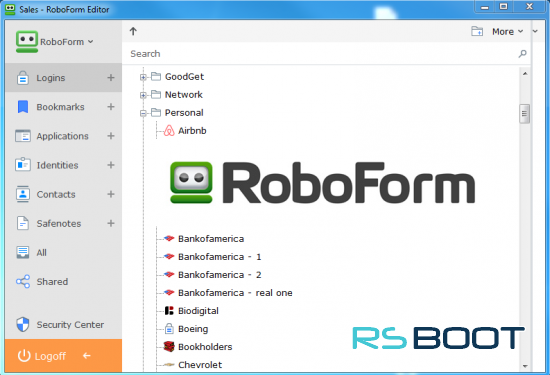Collapse sidebar with Logoff left arrow

click(x=87, y=356)
